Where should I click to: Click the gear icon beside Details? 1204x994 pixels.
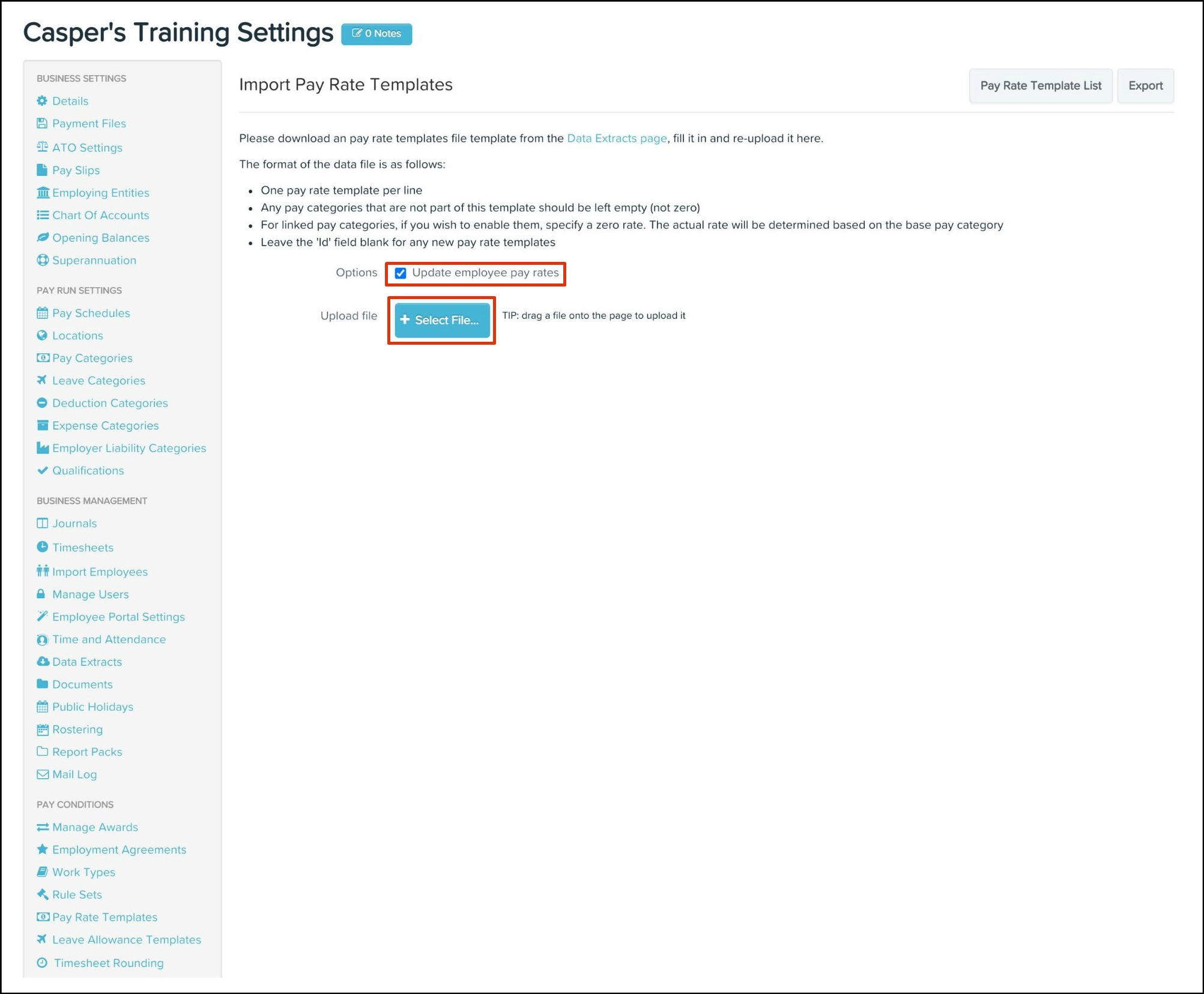pyautogui.click(x=42, y=101)
